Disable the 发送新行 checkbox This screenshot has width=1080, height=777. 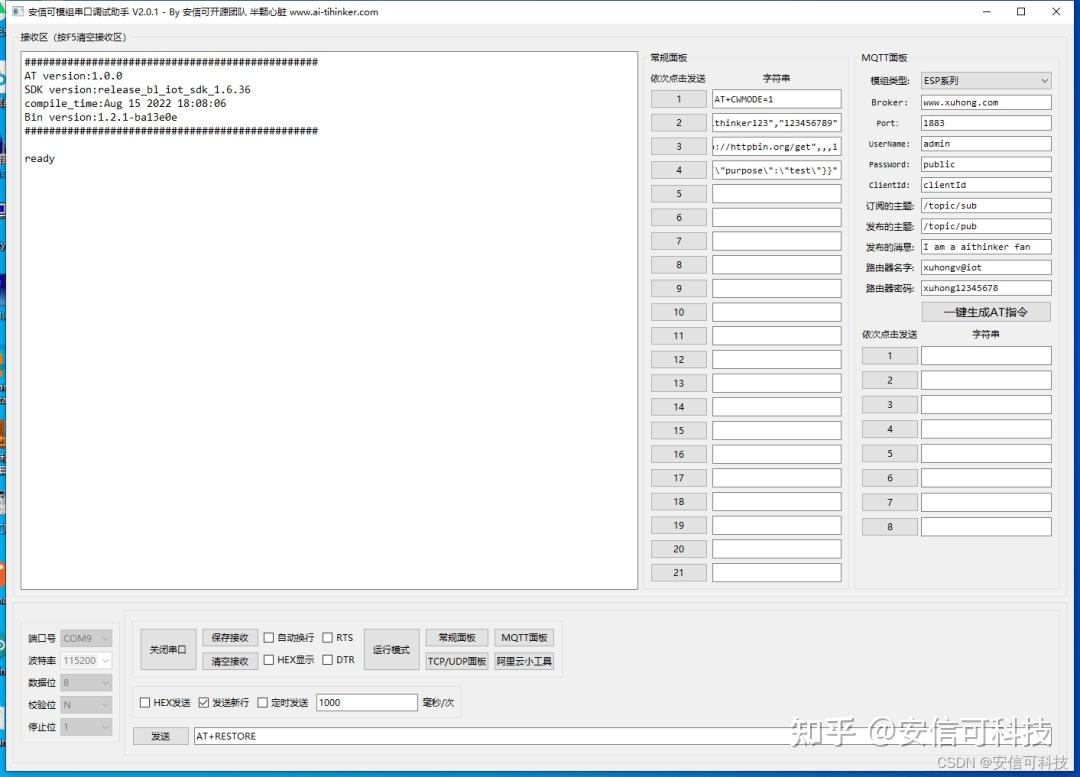[204, 702]
